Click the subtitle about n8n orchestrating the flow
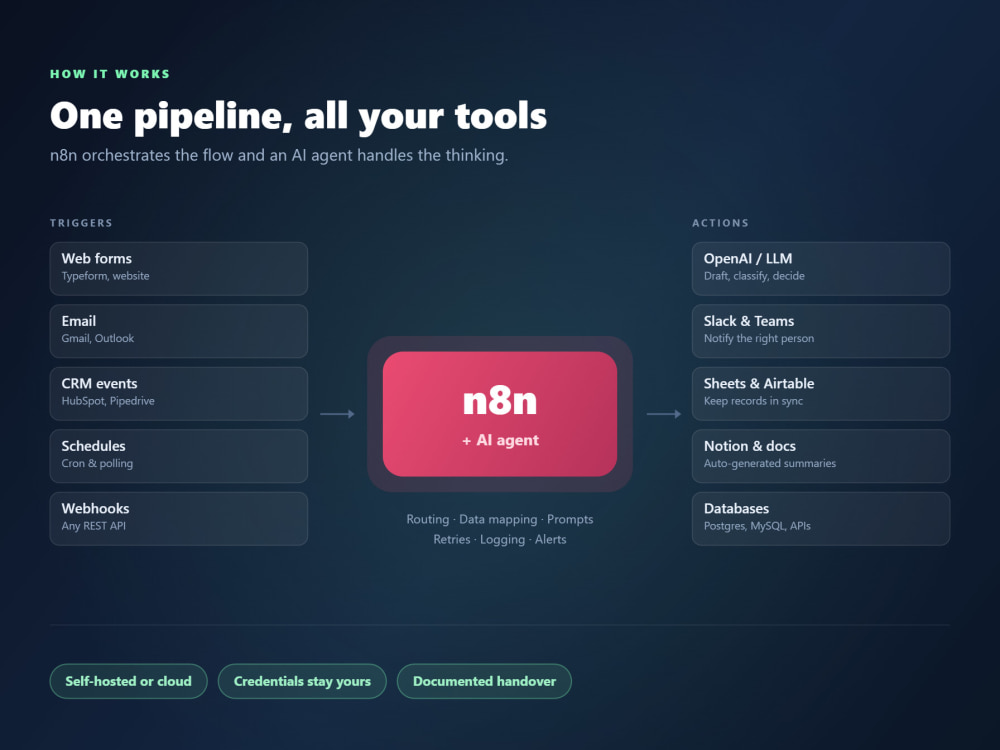Image resolution: width=1000 pixels, height=750 pixels. [x=279, y=156]
